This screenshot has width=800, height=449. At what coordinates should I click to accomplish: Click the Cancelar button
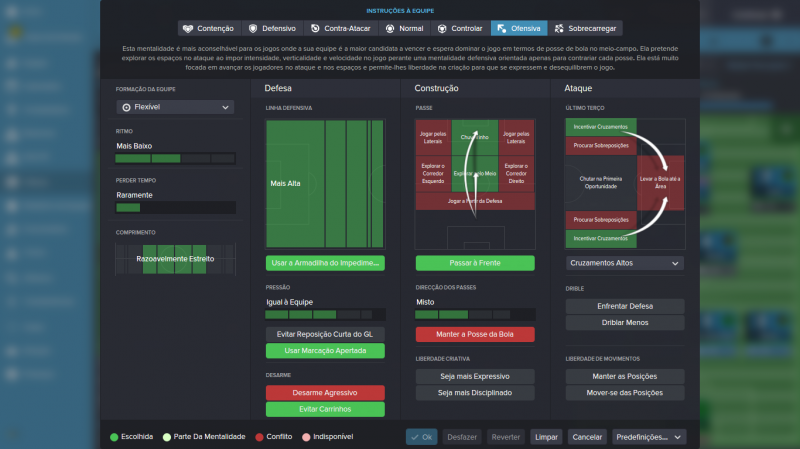pyautogui.click(x=587, y=437)
